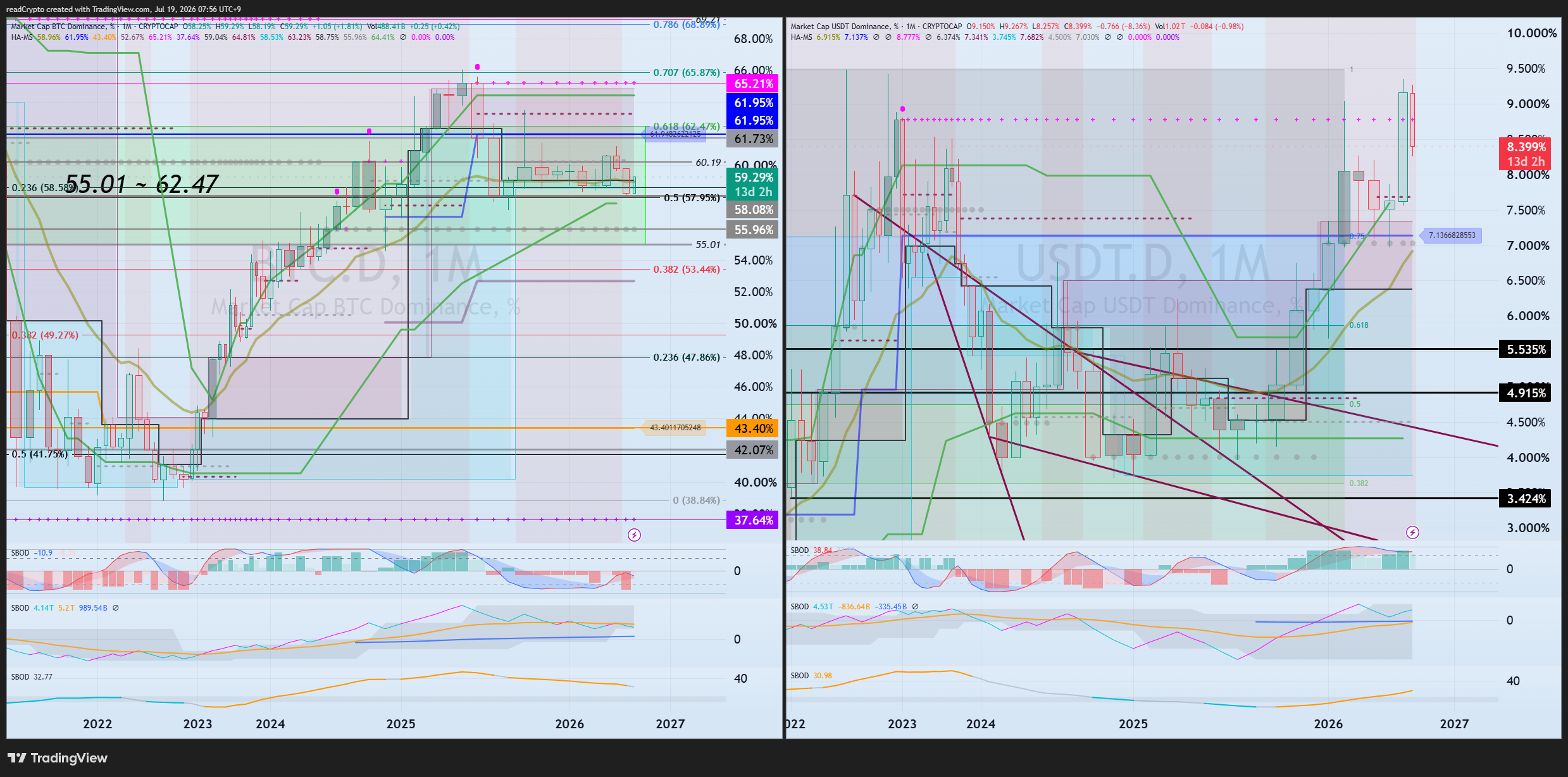
Task: Select the 0.707 (65.87%) Fibonacci label
Action: (x=687, y=73)
